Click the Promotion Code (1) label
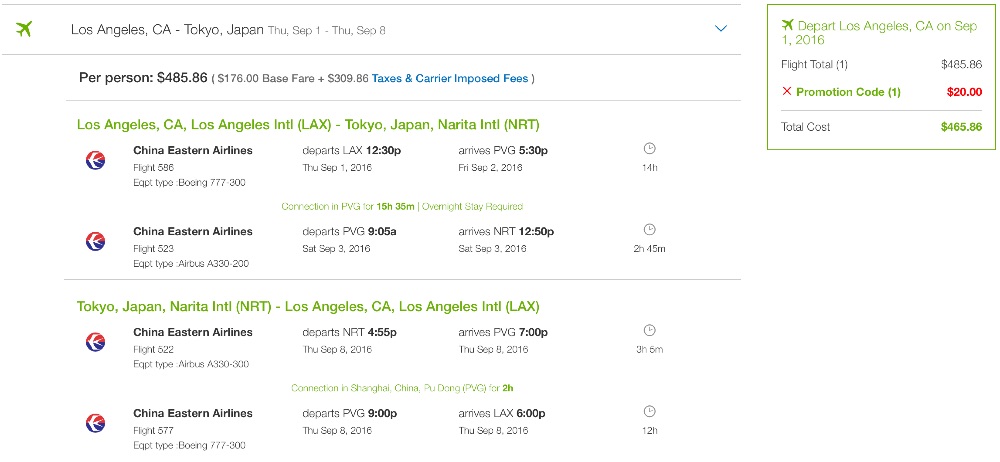 pyautogui.click(x=848, y=92)
